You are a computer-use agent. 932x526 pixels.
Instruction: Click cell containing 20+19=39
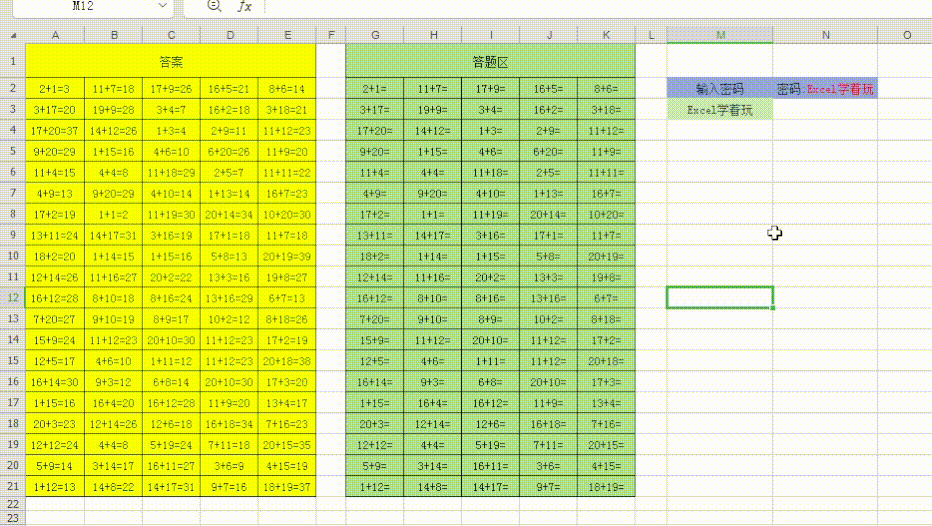pyautogui.click(x=287, y=256)
